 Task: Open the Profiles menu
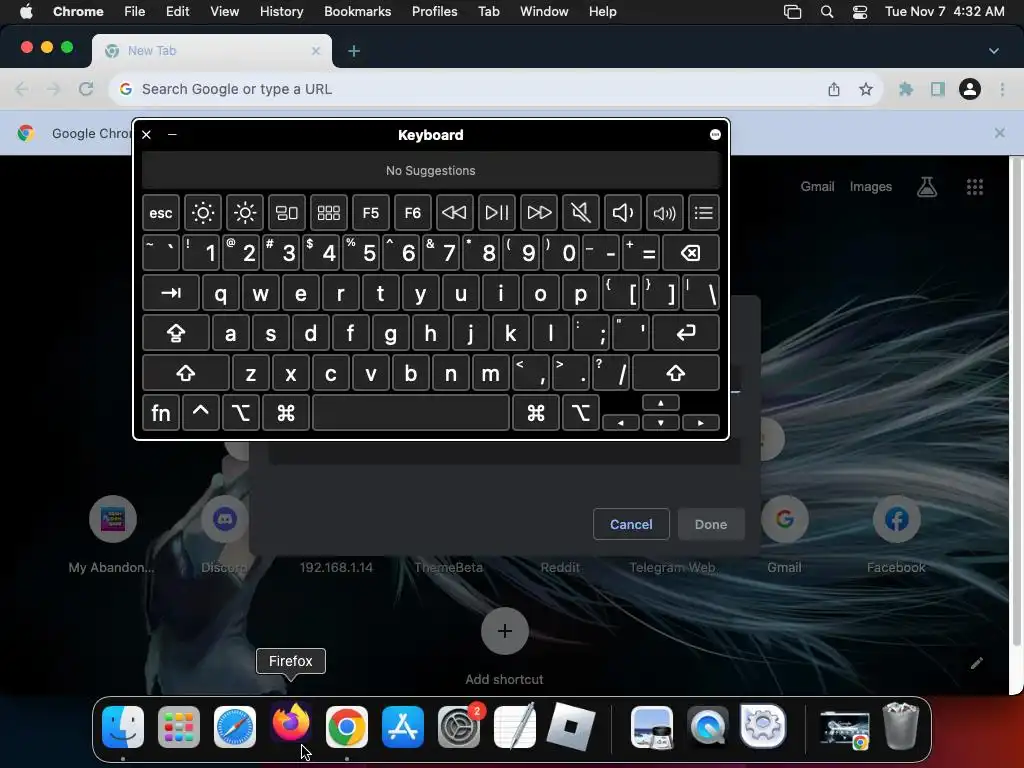(434, 12)
